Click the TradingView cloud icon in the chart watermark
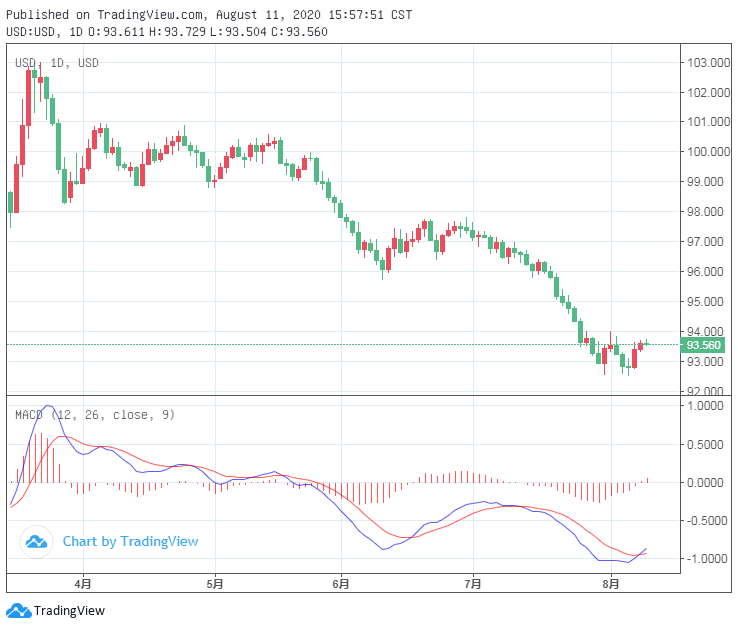Screen dimensions: 738x629 37,542
